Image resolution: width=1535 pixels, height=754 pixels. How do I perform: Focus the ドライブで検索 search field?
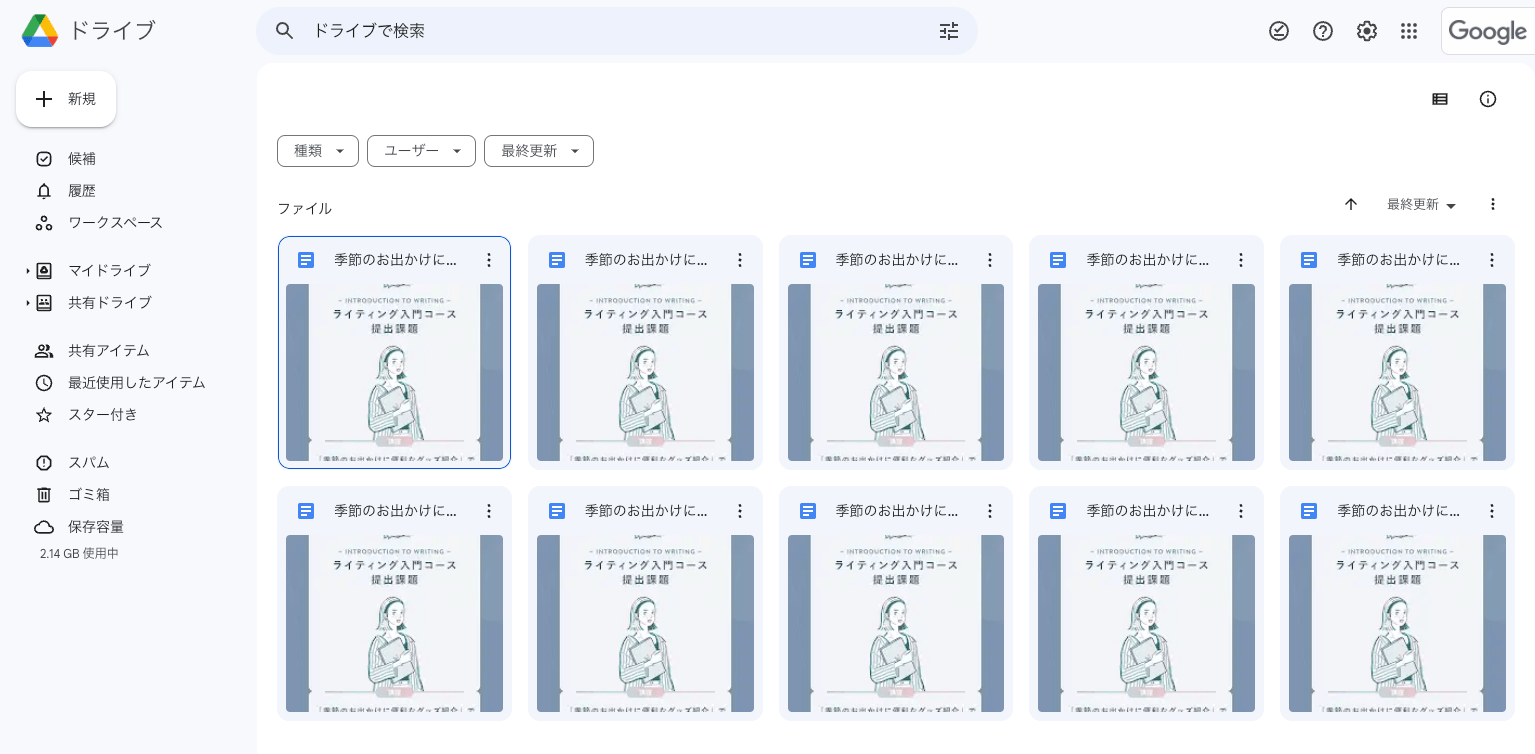click(x=617, y=31)
